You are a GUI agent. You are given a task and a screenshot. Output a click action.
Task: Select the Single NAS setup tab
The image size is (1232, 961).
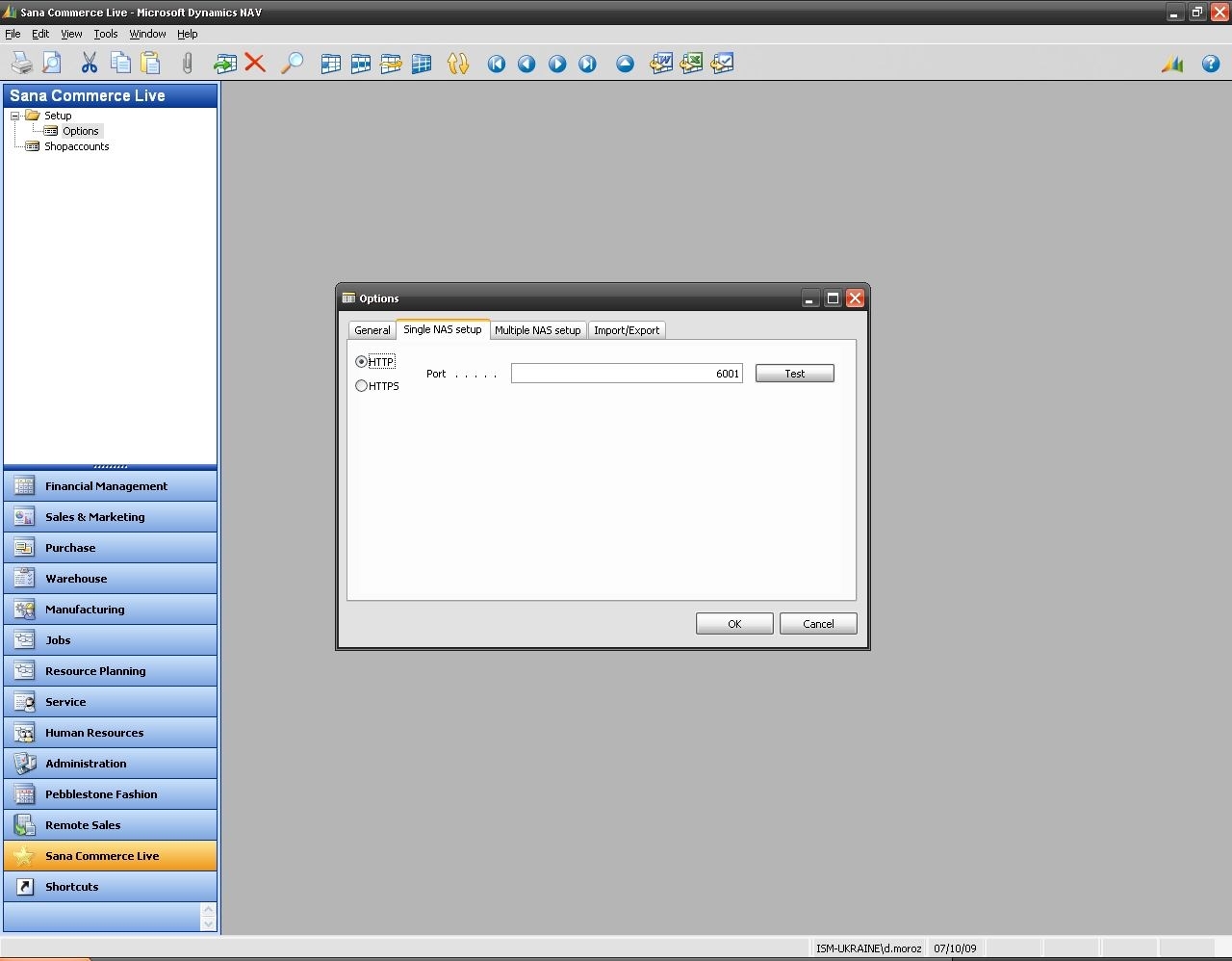pyautogui.click(x=443, y=329)
